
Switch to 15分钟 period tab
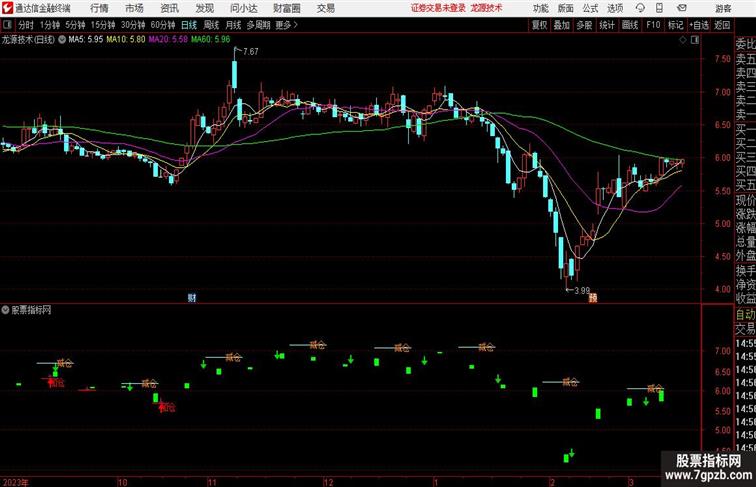[103, 25]
